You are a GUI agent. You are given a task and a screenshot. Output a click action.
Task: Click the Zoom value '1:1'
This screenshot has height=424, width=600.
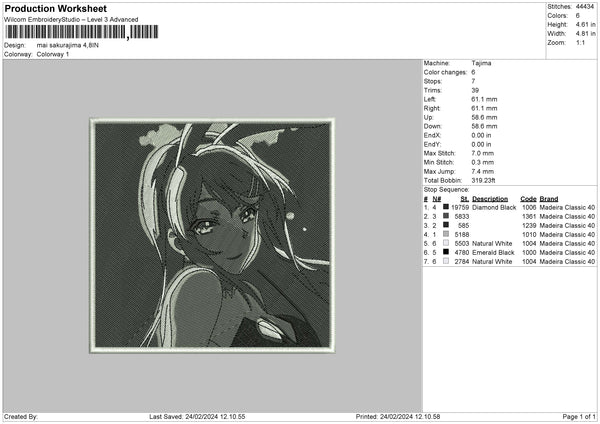point(580,42)
